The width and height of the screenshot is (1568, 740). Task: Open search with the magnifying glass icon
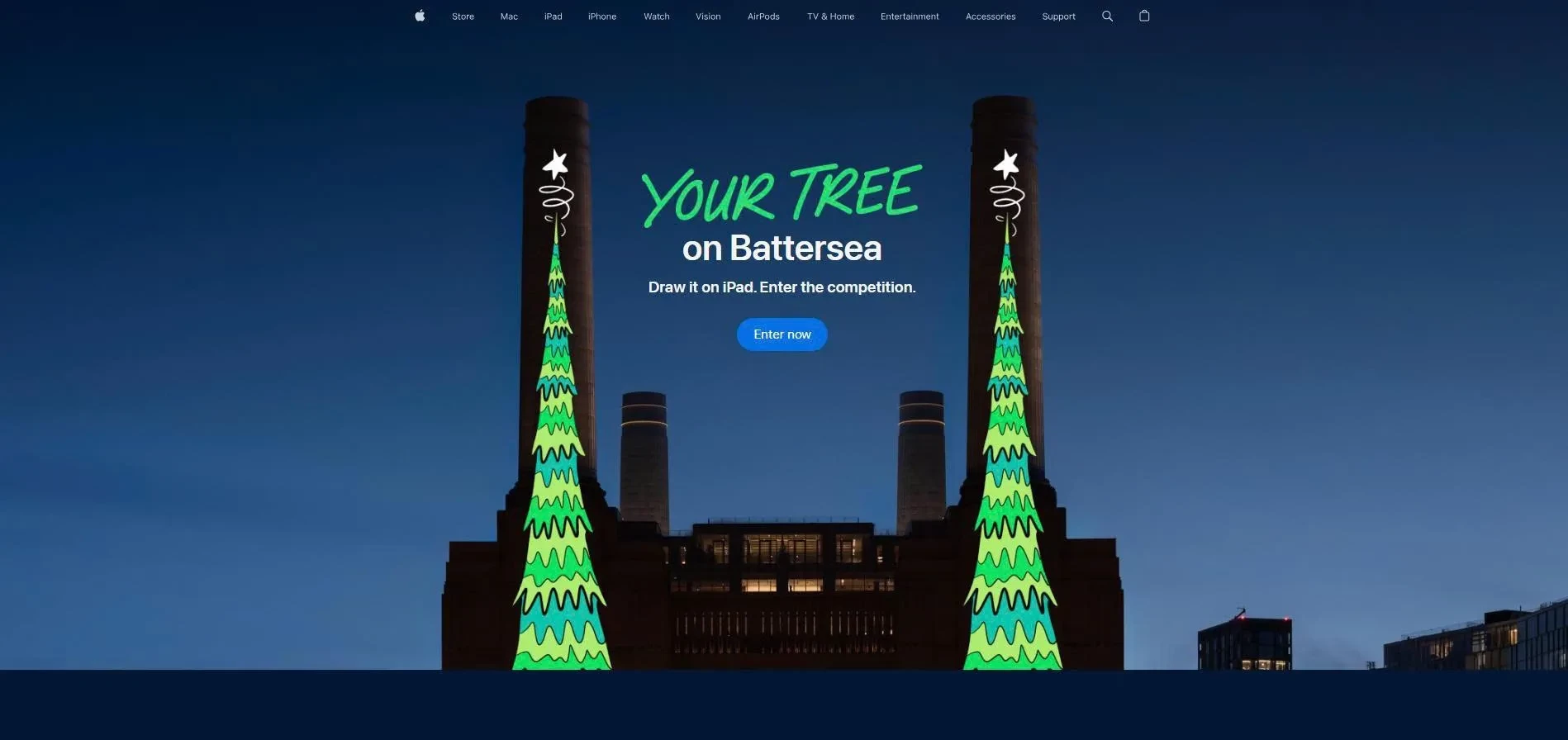1107,16
